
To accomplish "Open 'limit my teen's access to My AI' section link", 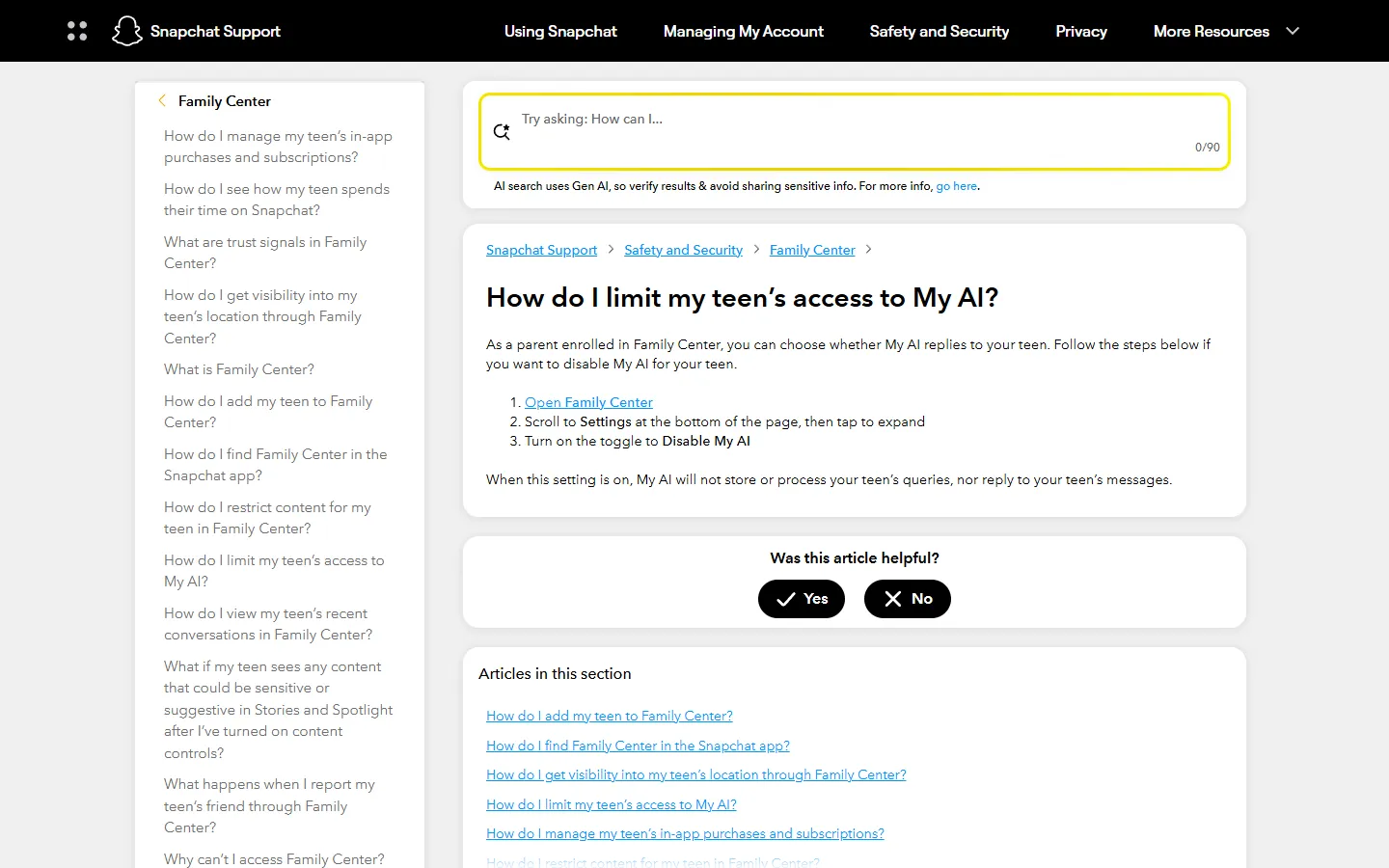I will tap(612, 804).
